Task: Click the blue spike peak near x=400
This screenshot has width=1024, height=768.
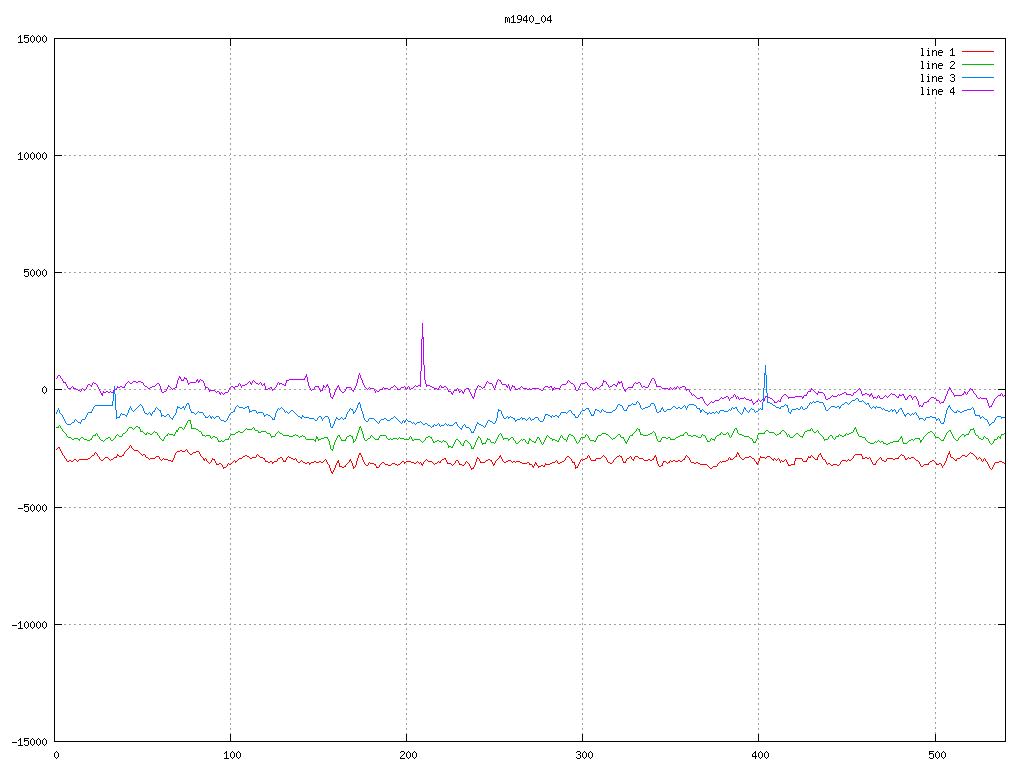Action: pos(765,366)
